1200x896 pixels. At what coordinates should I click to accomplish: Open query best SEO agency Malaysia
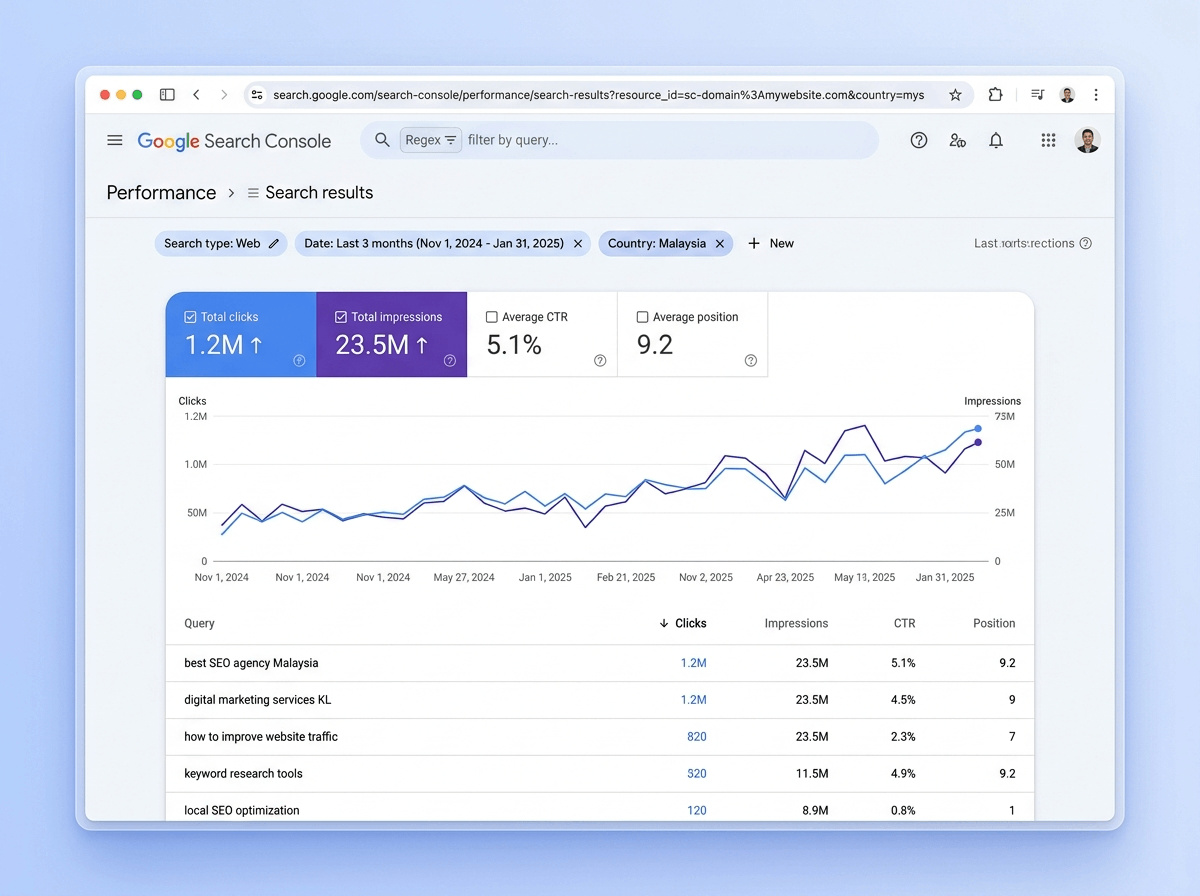pos(251,663)
